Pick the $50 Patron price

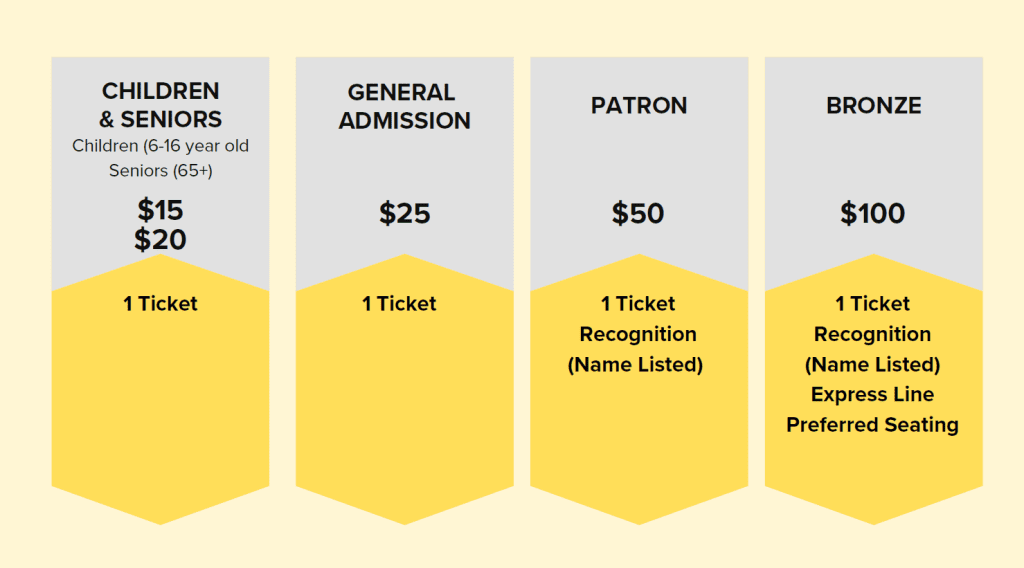pos(639,213)
